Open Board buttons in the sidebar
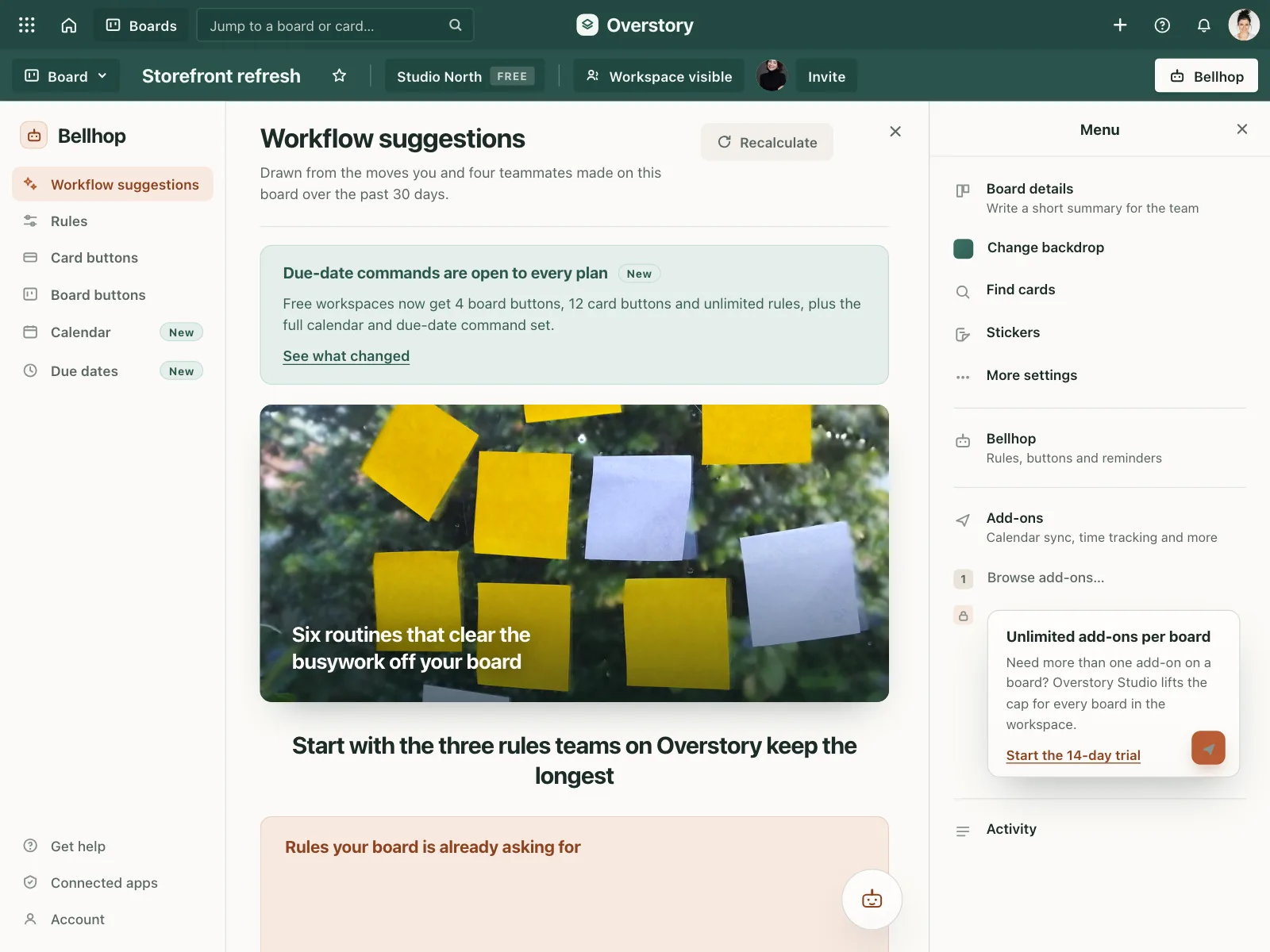 click(x=113, y=295)
